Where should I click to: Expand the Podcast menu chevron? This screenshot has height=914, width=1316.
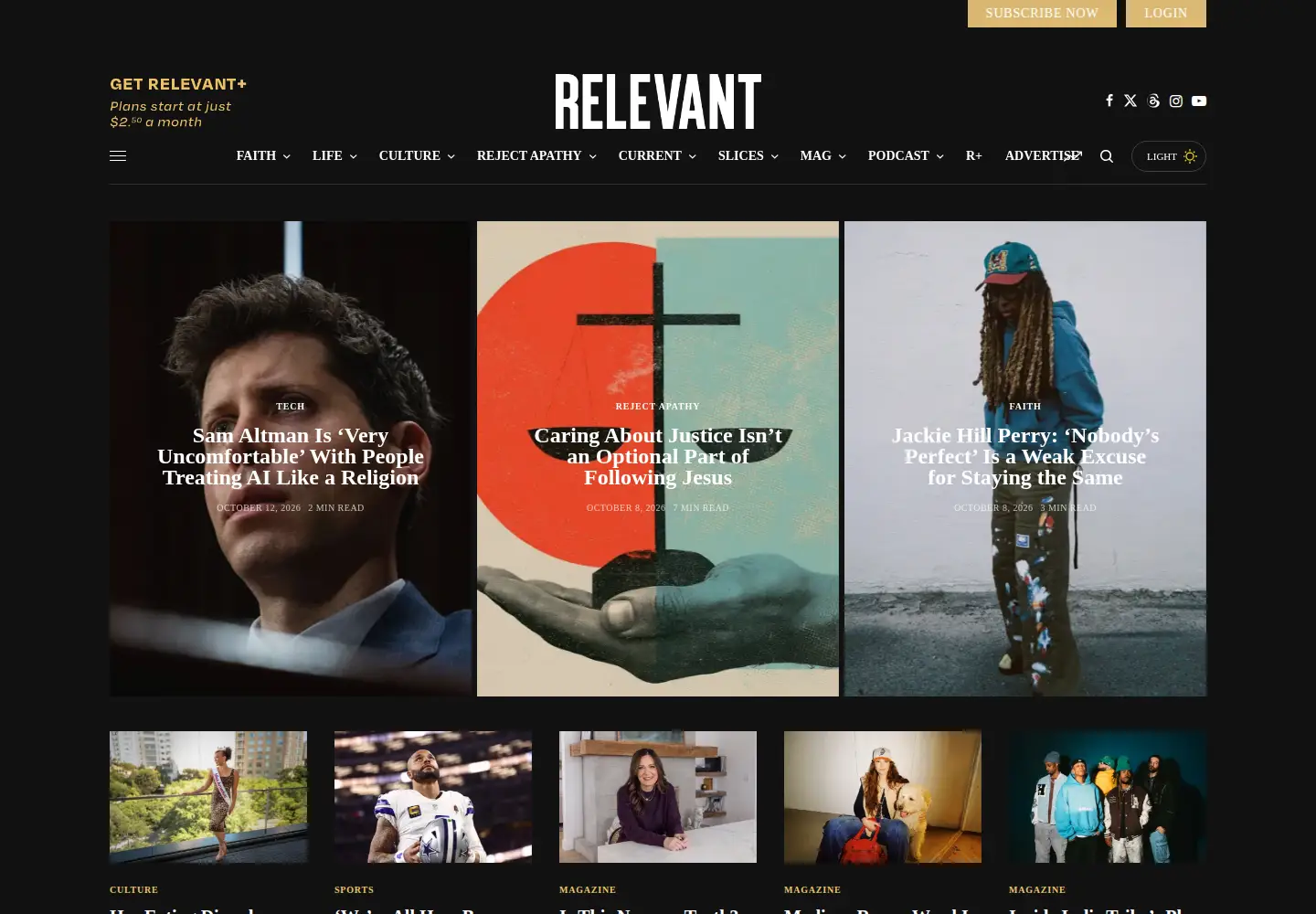[940, 156]
